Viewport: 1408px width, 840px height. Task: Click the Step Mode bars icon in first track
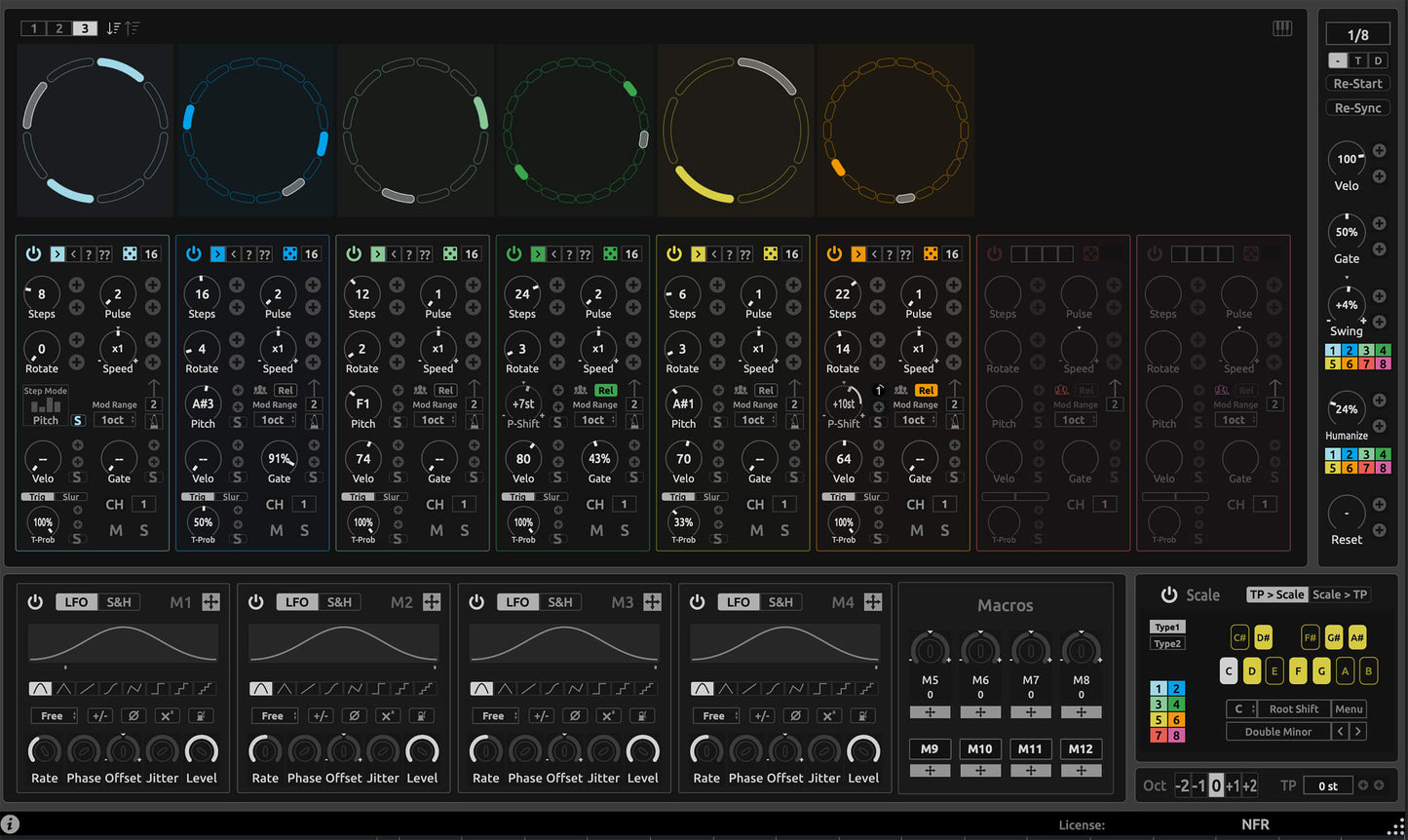[x=46, y=404]
